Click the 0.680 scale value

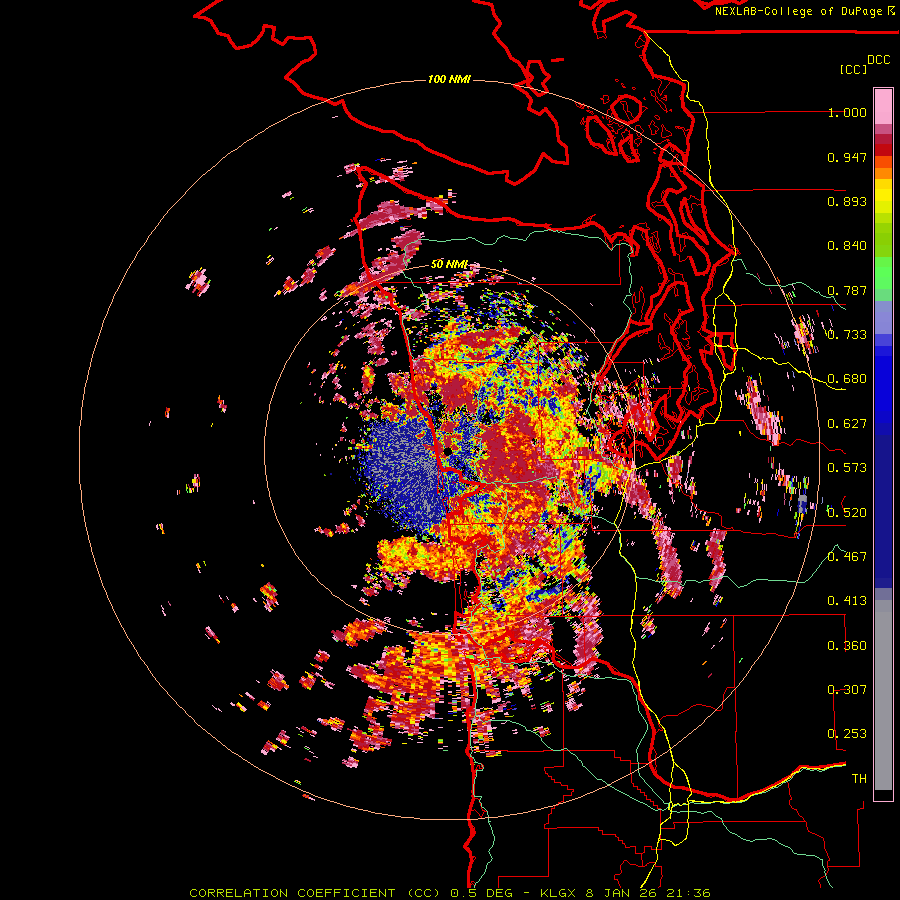click(847, 379)
